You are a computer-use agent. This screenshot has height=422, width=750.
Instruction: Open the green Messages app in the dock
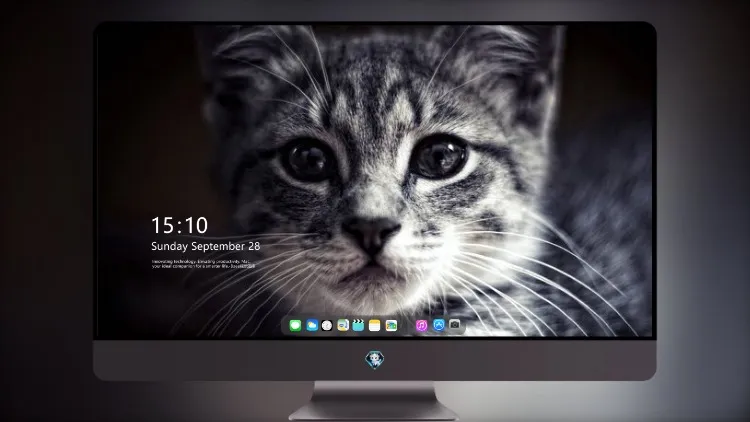click(x=295, y=325)
